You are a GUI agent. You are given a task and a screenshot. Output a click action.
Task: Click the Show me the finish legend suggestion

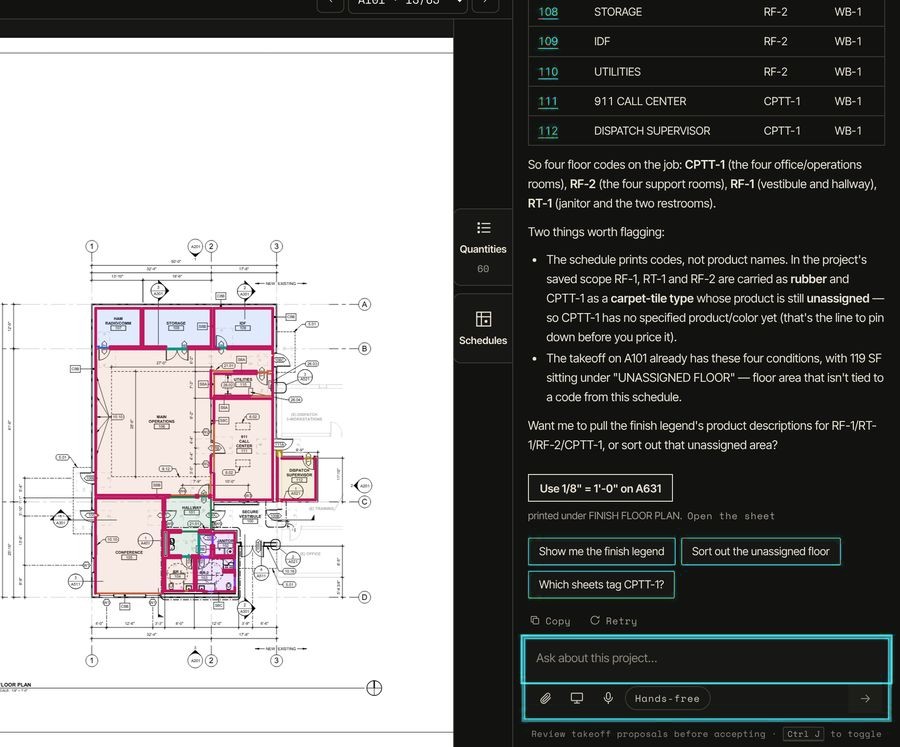[601, 551]
